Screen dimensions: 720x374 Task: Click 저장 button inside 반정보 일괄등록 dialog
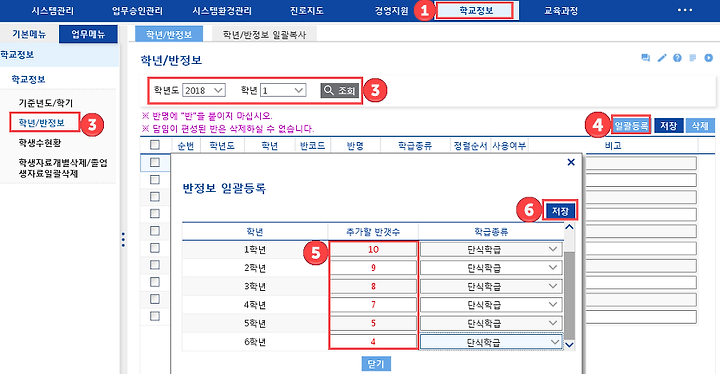pyautogui.click(x=560, y=211)
